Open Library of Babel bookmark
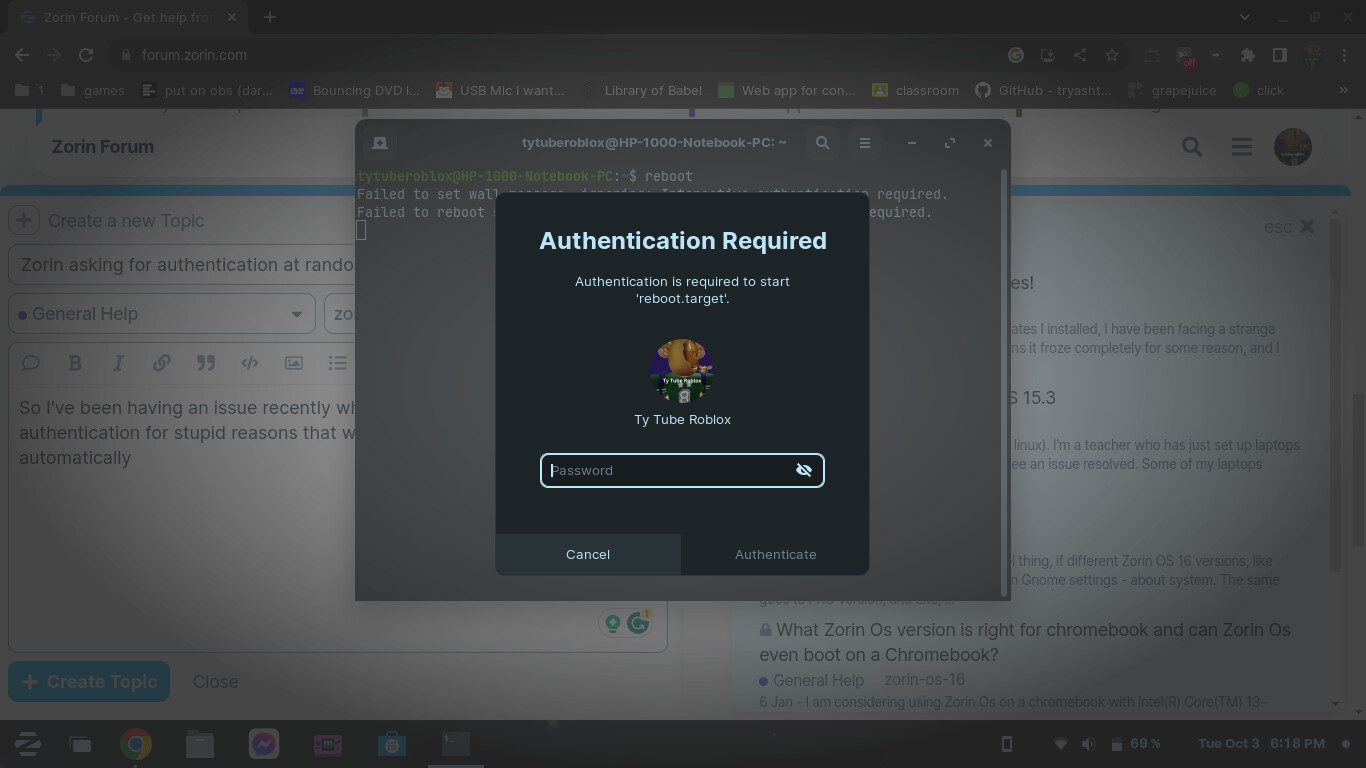Screen dimensions: 1366x768 [642, 90]
